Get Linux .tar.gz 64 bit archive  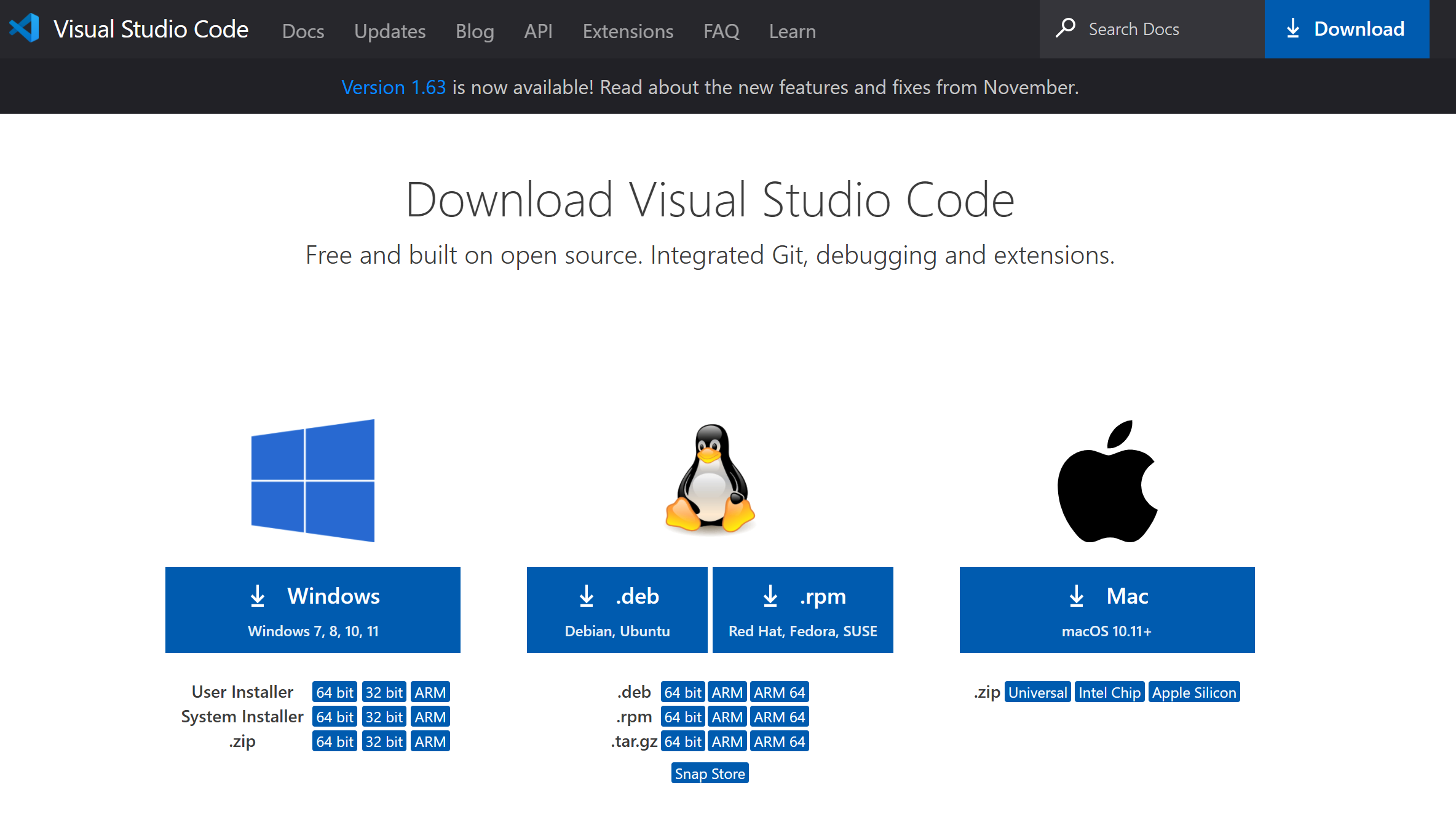point(682,741)
